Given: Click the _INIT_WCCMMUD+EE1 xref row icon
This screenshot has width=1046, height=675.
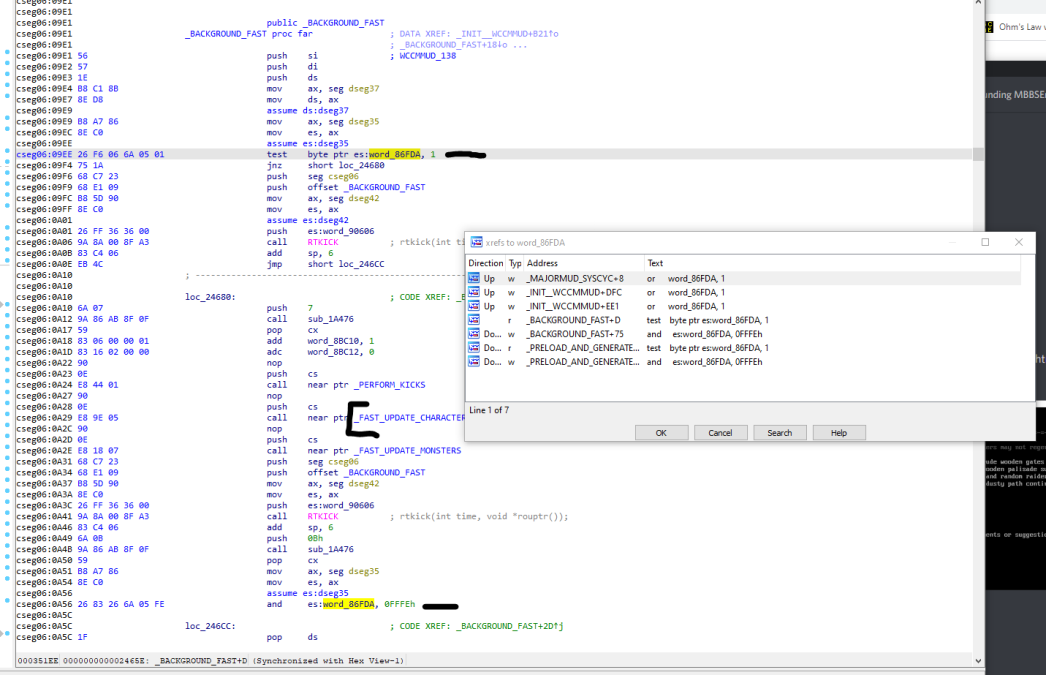Looking at the screenshot, I should 474,306.
